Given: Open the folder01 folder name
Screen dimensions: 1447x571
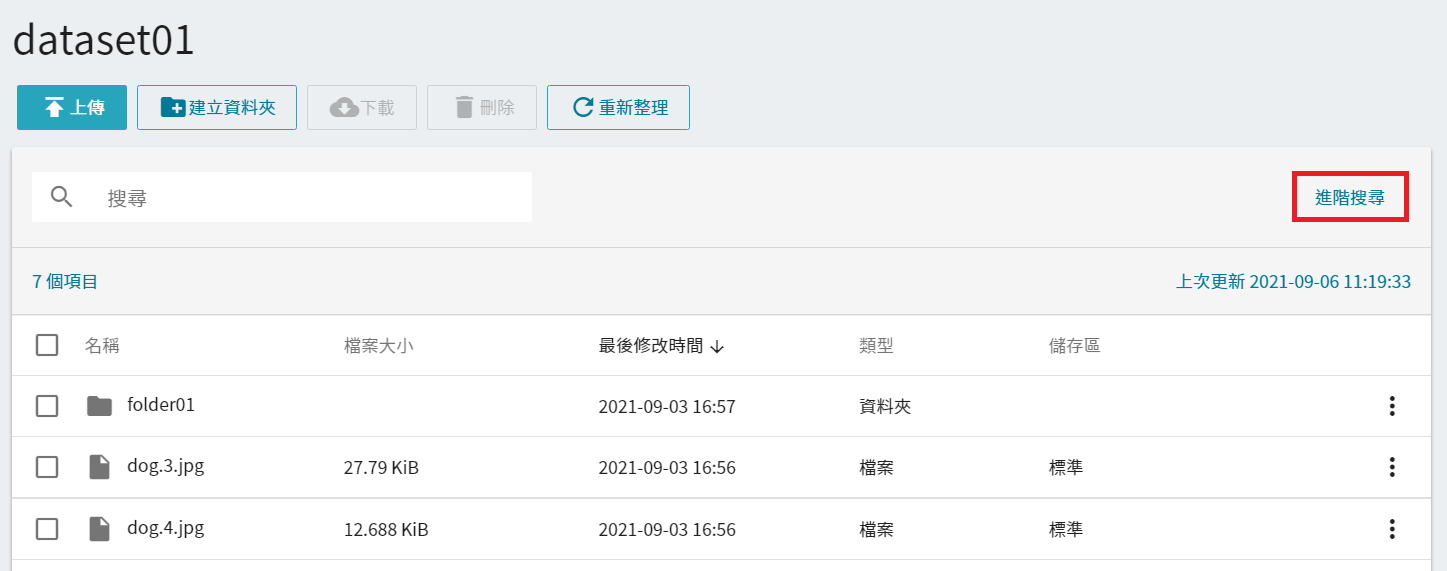Looking at the screenshot, I should pos(161,405).
